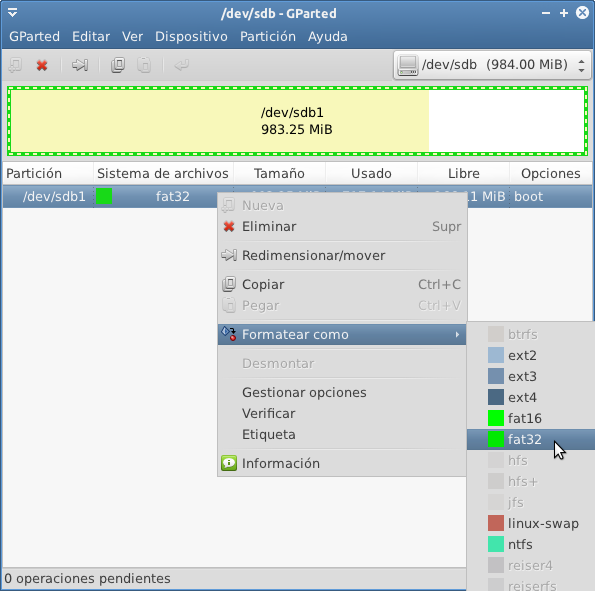Expand the Formatear como submenu arrow
Screen dimensions: 595x591
pyautogui.click(x=457, y=334)
